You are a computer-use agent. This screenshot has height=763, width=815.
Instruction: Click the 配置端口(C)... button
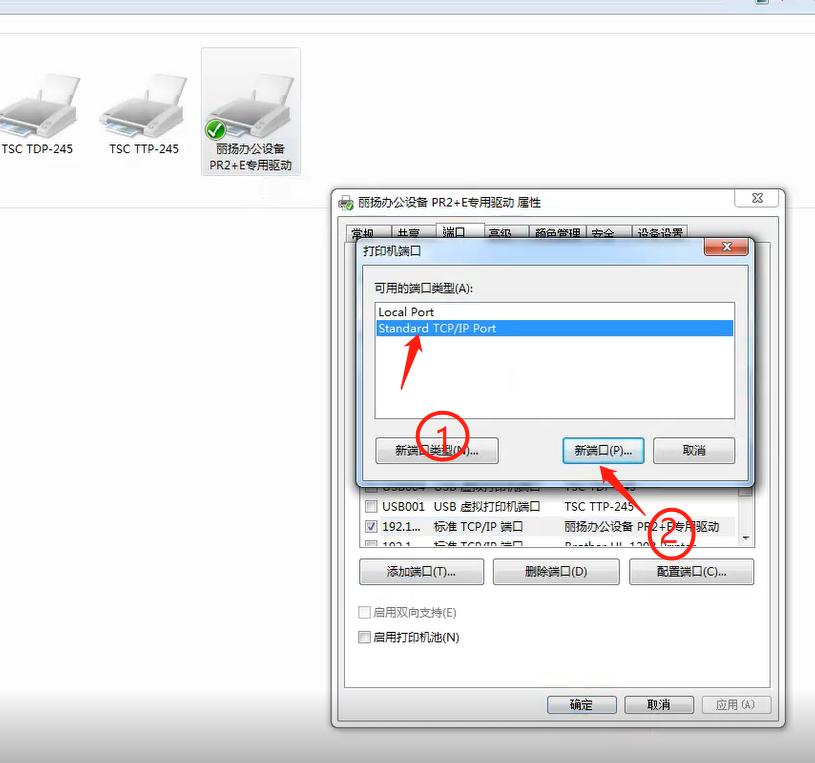click(691, 572)
